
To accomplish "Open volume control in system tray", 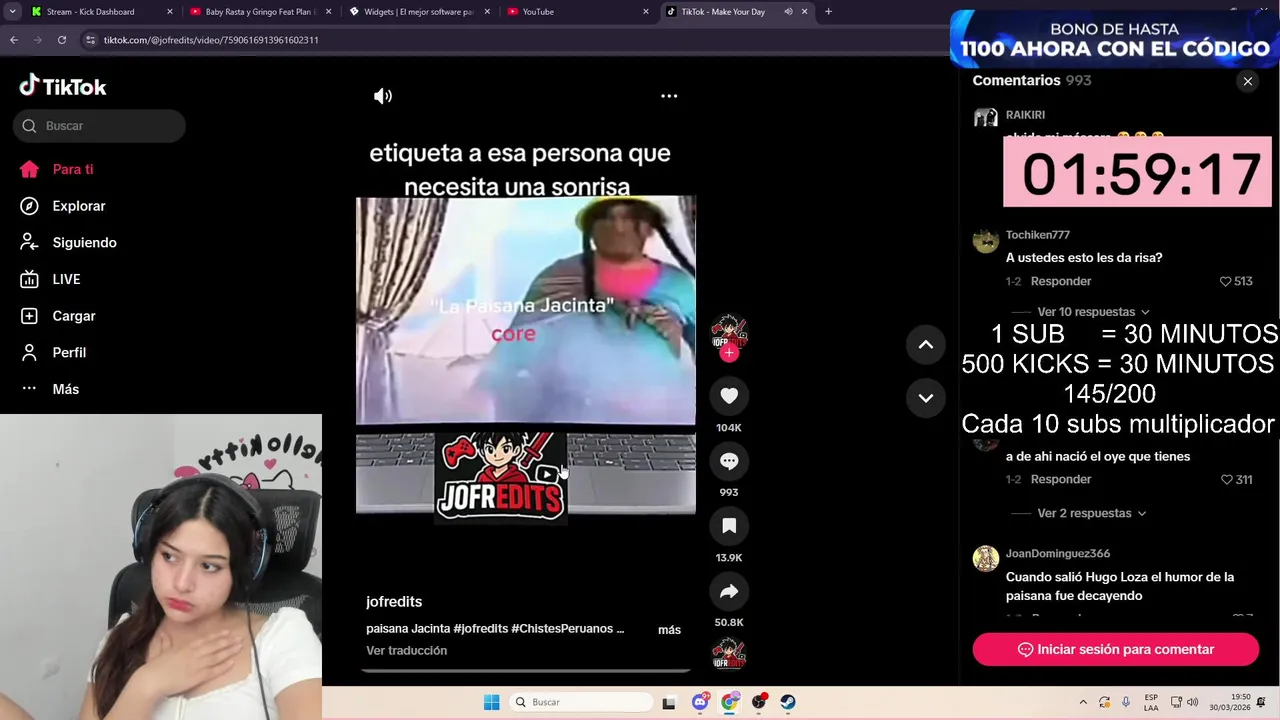I will coord(1192,702).
